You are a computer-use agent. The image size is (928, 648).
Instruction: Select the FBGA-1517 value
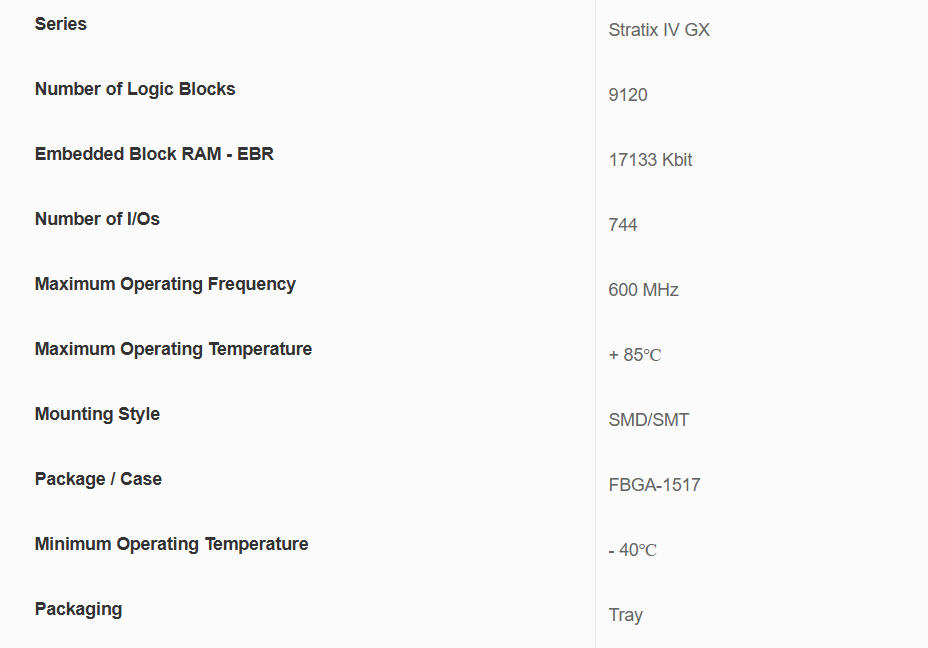coord(654,485)
